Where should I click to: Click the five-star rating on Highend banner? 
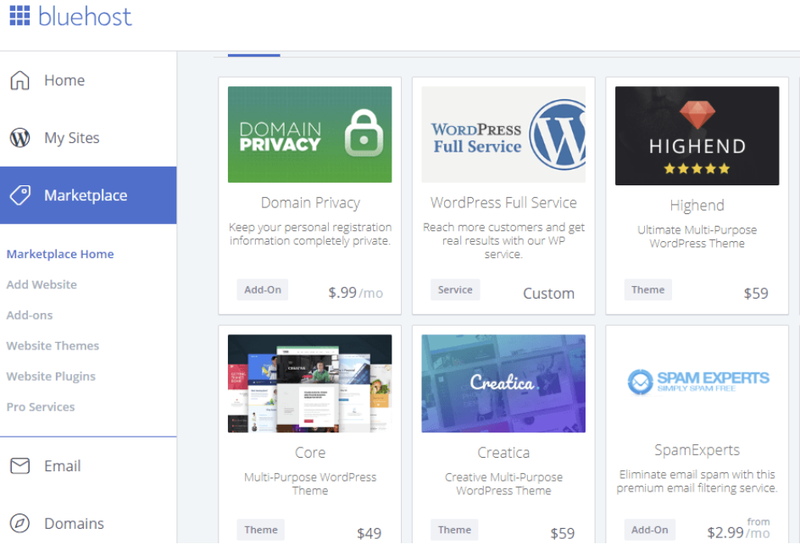tap(697, 168)
